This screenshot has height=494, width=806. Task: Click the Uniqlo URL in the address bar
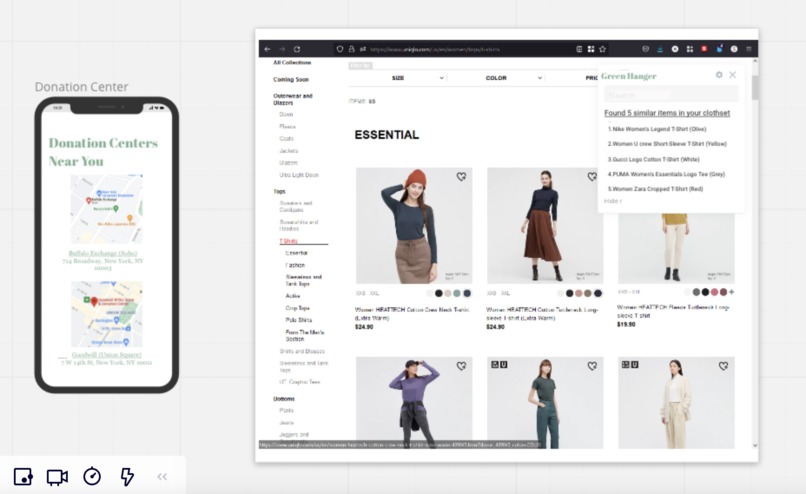tap(435, 49)
